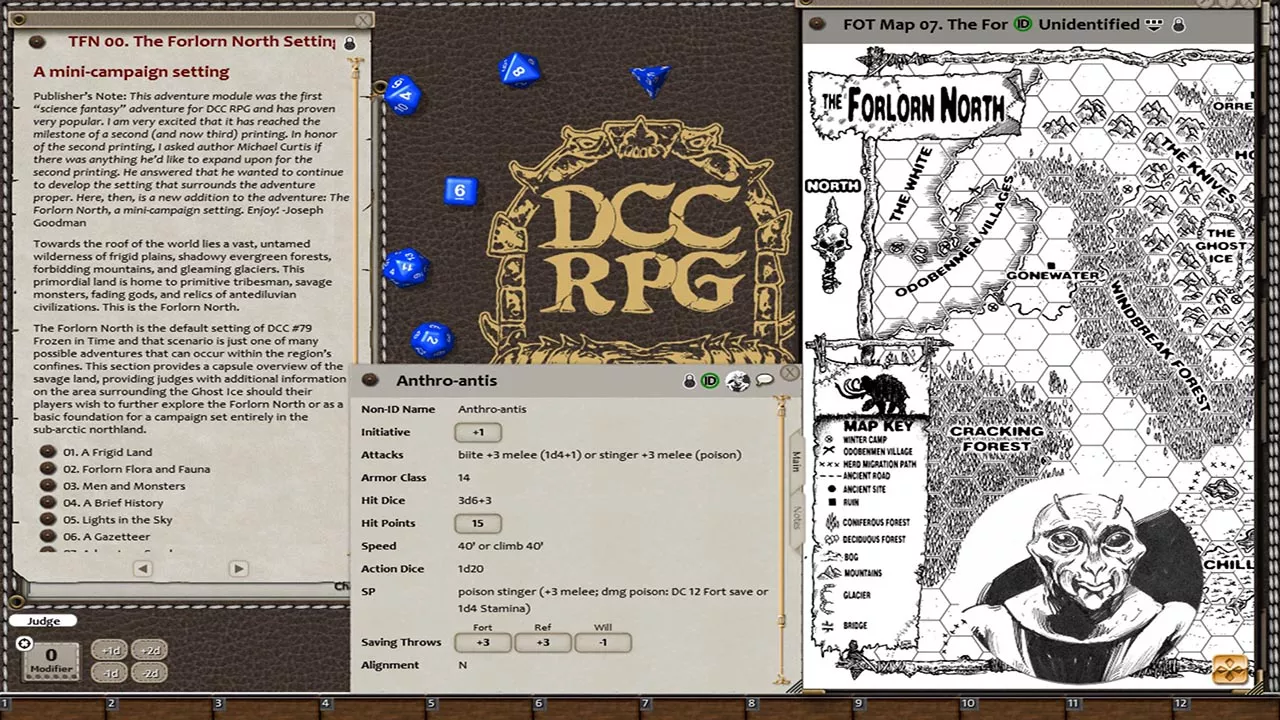
Task: Click the orange map tool icon at map corner
Action: pos(1230,669)
